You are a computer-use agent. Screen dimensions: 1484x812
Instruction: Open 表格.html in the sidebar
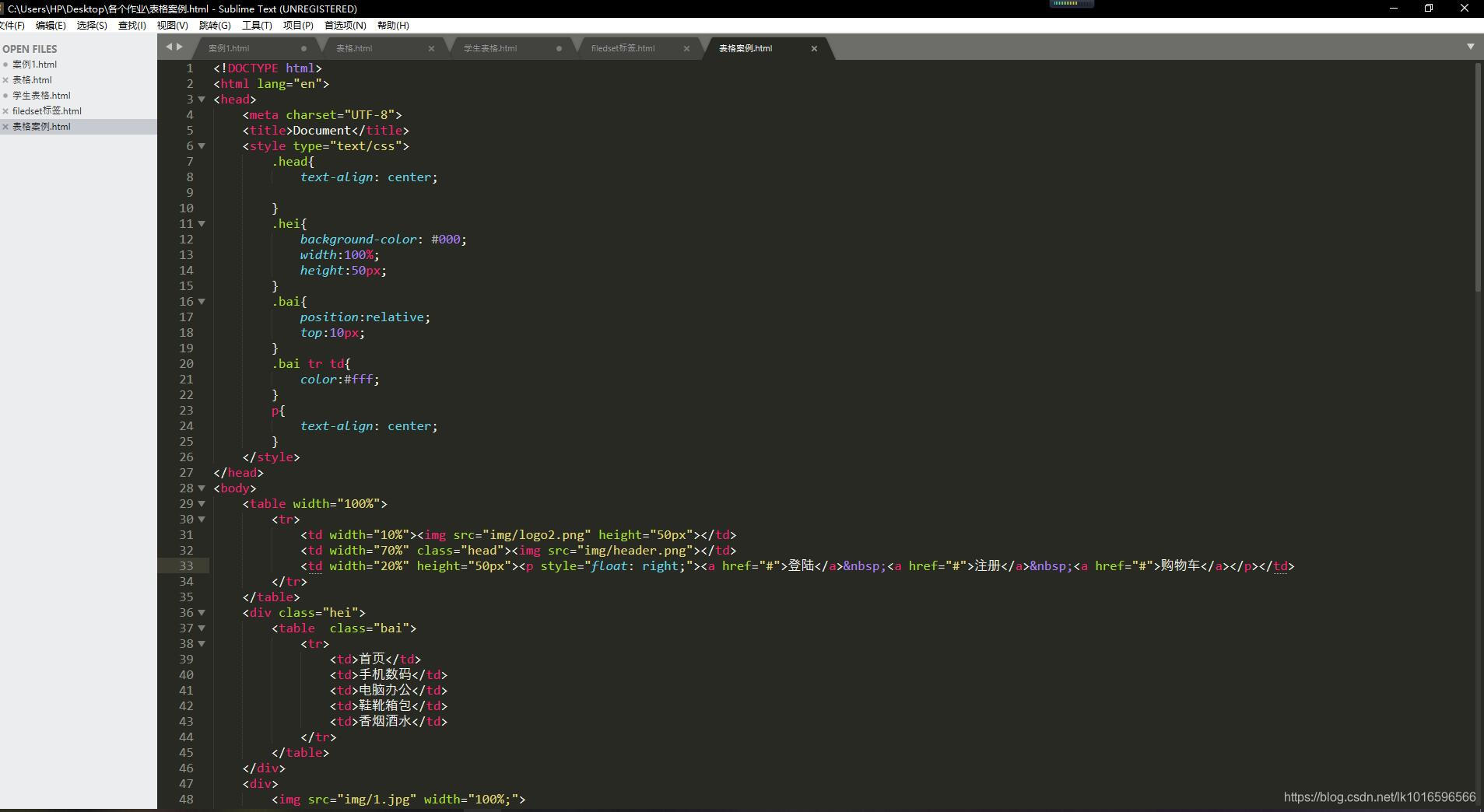(32, 80)
